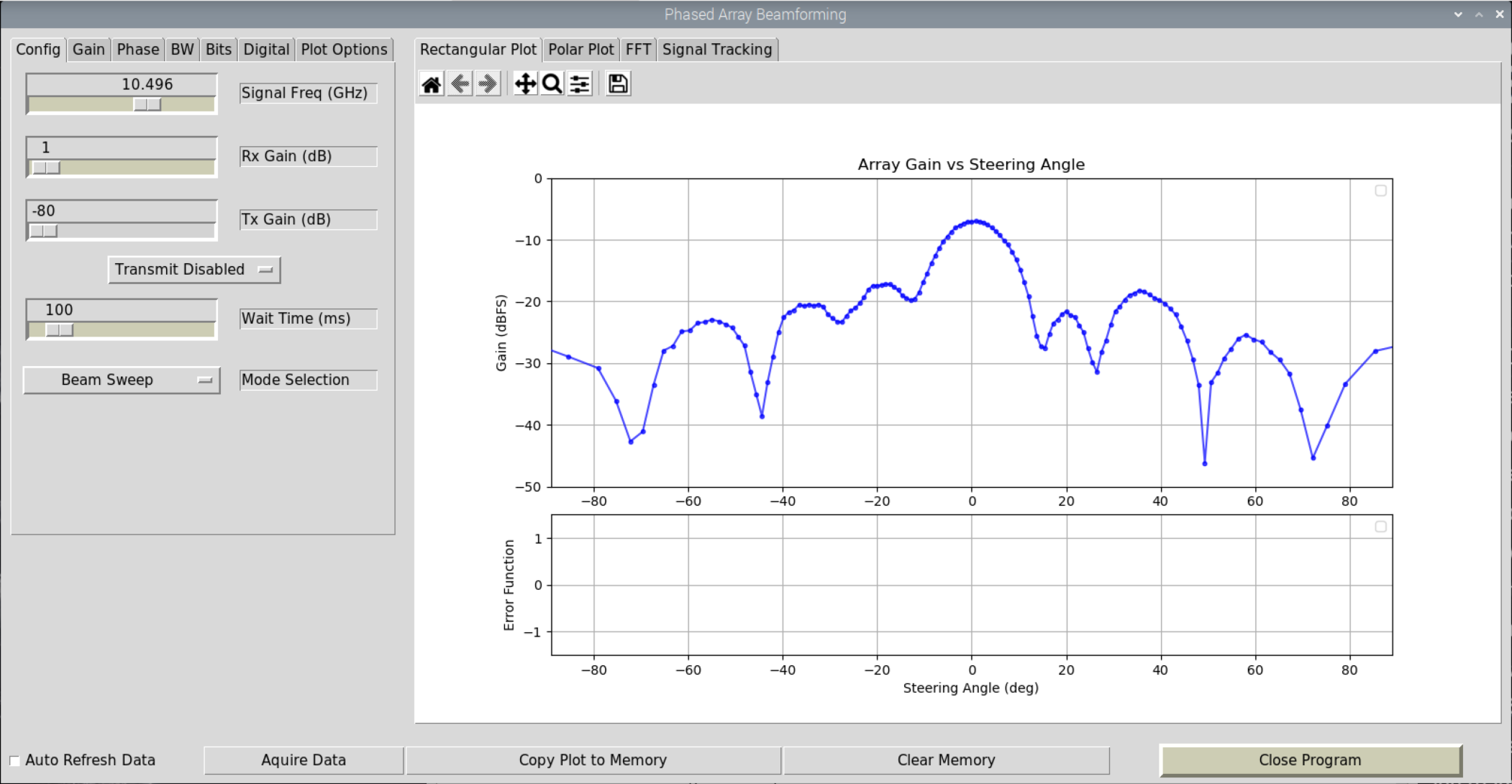Enable Auto Refresh Data checkbox
Image resolution: width=1512 pixels, height=784 pixels.
(x=14, y=760)
